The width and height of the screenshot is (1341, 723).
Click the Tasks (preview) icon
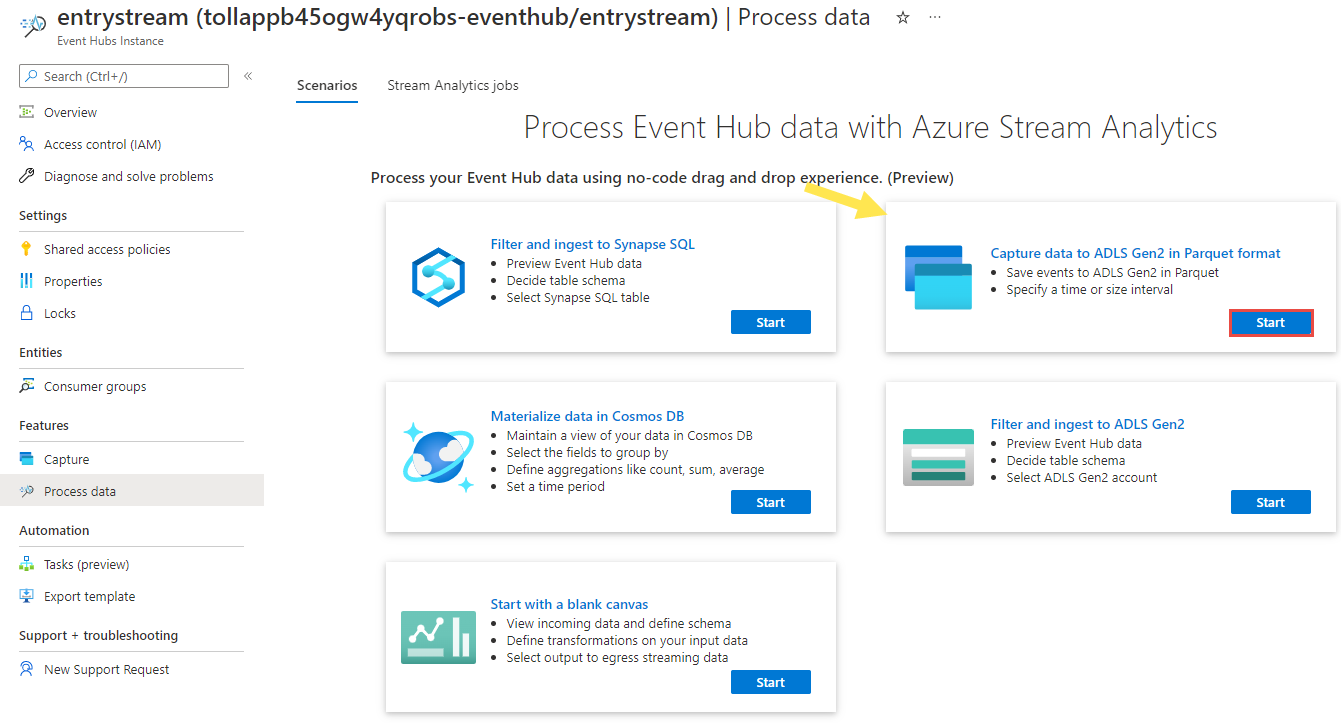click(27, 564)
